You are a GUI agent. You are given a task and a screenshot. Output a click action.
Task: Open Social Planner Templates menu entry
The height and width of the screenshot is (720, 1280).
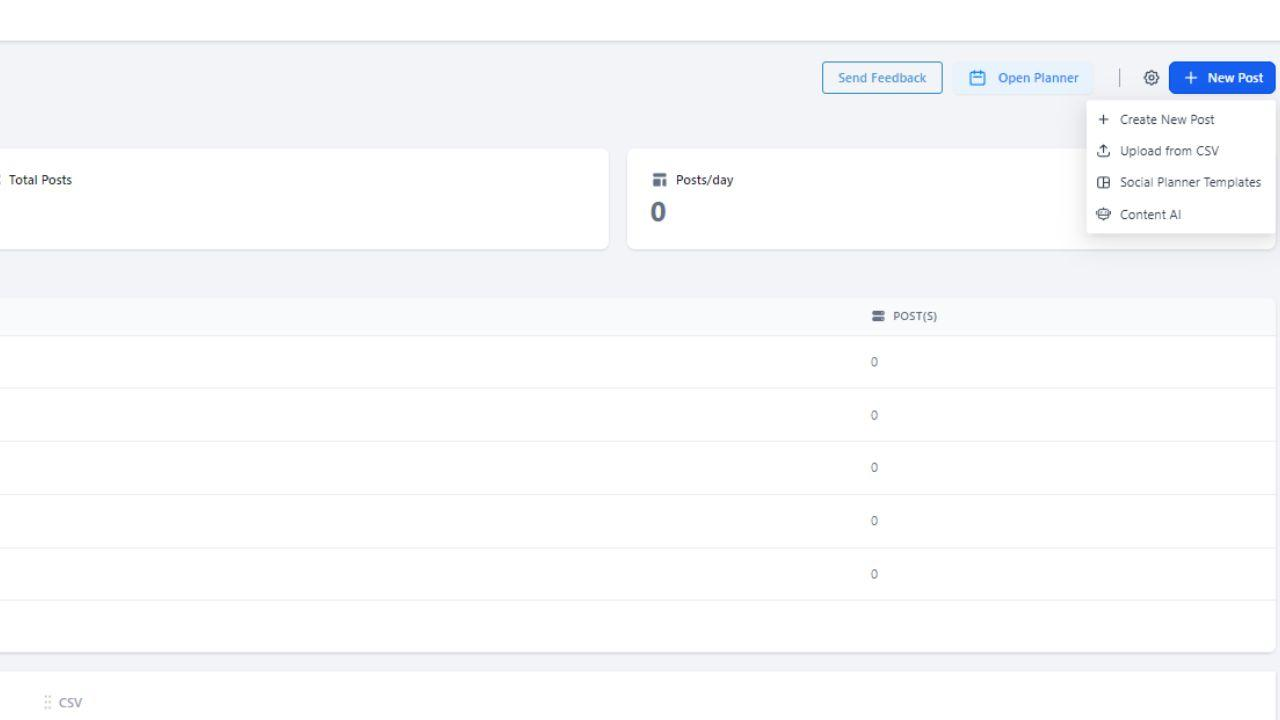tap(1181, 182)
